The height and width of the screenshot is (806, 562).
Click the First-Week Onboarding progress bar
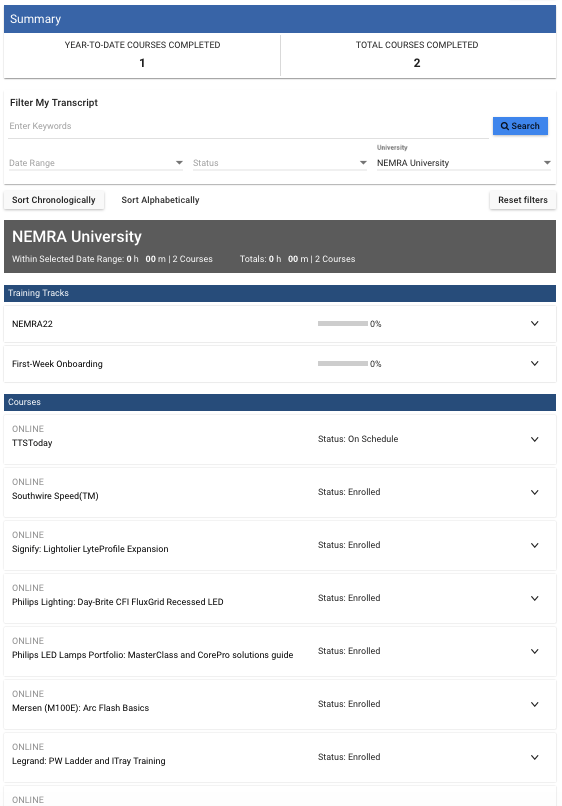(342, 363)
